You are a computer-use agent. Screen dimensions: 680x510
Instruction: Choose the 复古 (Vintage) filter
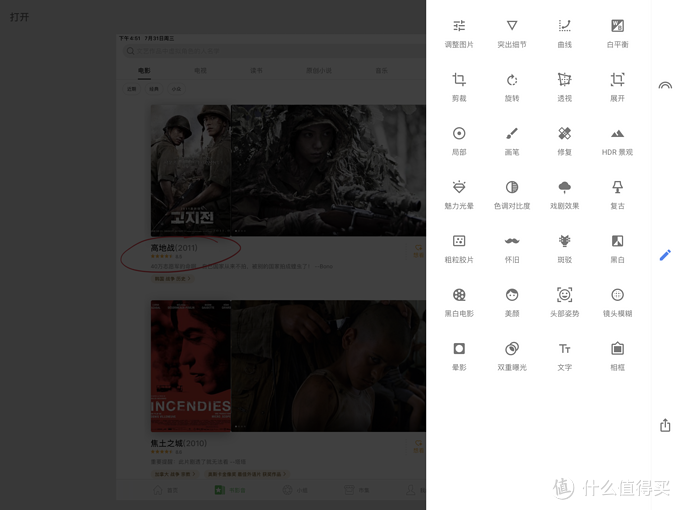click(617, 194)
